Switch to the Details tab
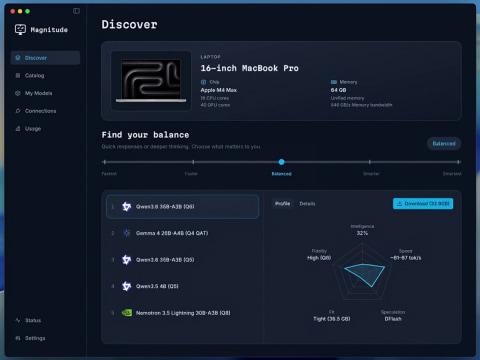The width and height of the screenshot is (480, 360). point(307,203)
